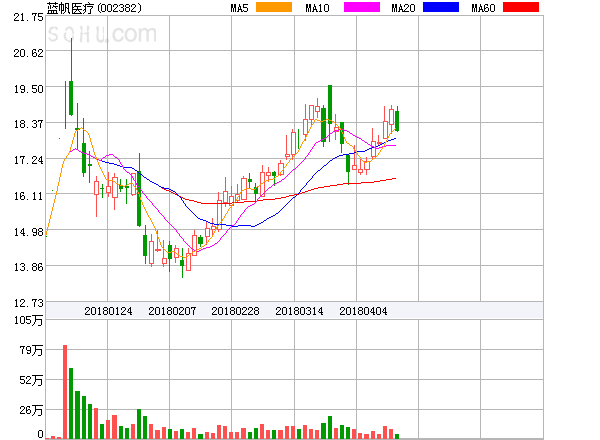Click the 18.37 price axis label
This screenshot has height=440, width=600.
tap(28, 124)
